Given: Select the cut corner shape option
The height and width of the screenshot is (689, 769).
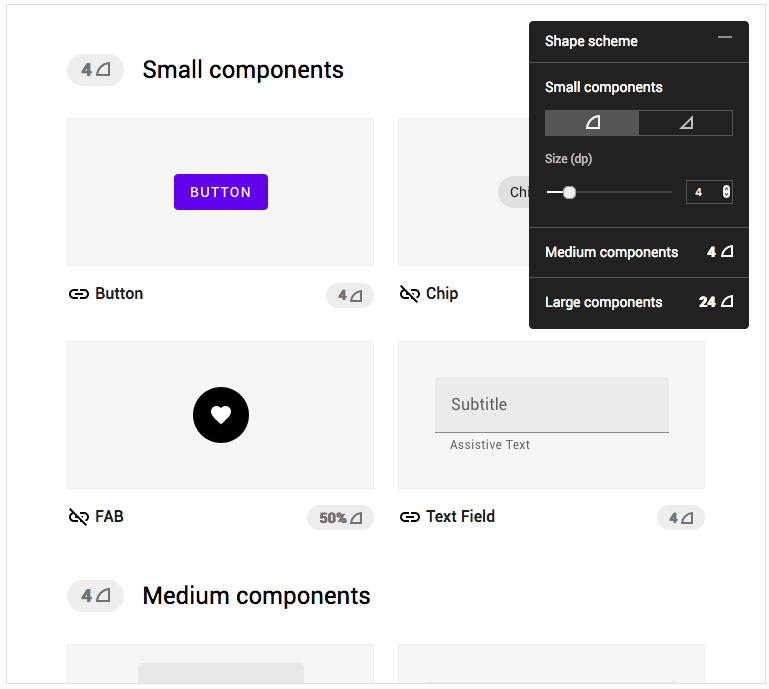Looking at the screenshot, I should 685,123.
